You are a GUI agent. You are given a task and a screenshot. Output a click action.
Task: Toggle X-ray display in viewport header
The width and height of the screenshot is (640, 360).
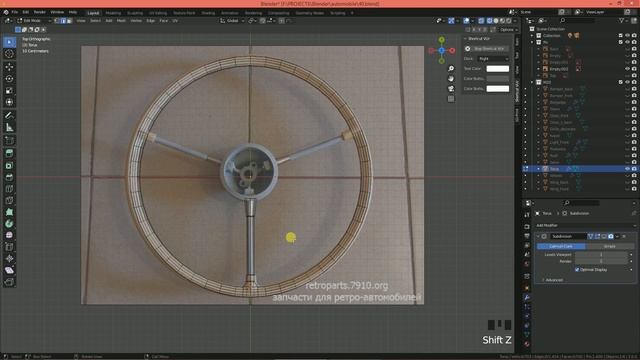[481, 20]
